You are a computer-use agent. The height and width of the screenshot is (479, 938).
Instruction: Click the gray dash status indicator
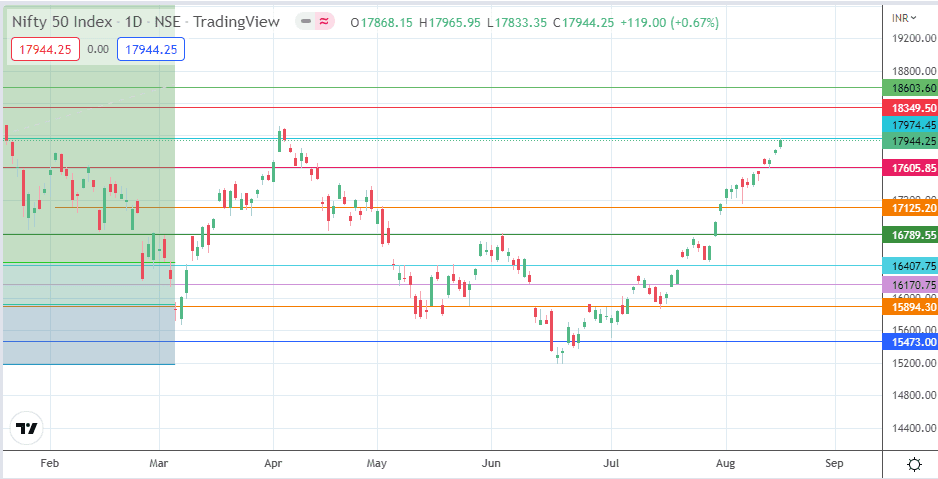(306, 22)
